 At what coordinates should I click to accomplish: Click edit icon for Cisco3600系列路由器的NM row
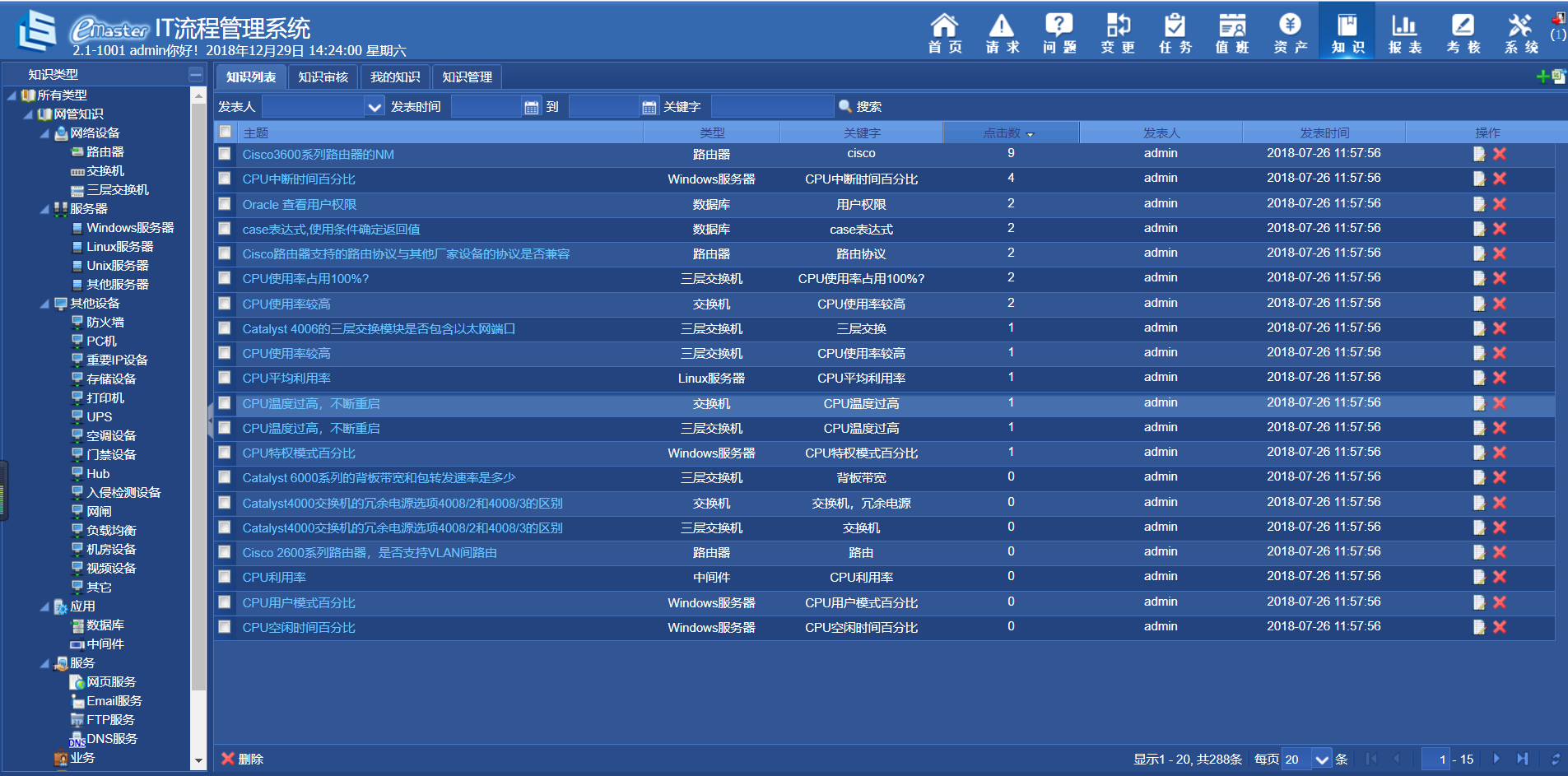coord(1479,154)
